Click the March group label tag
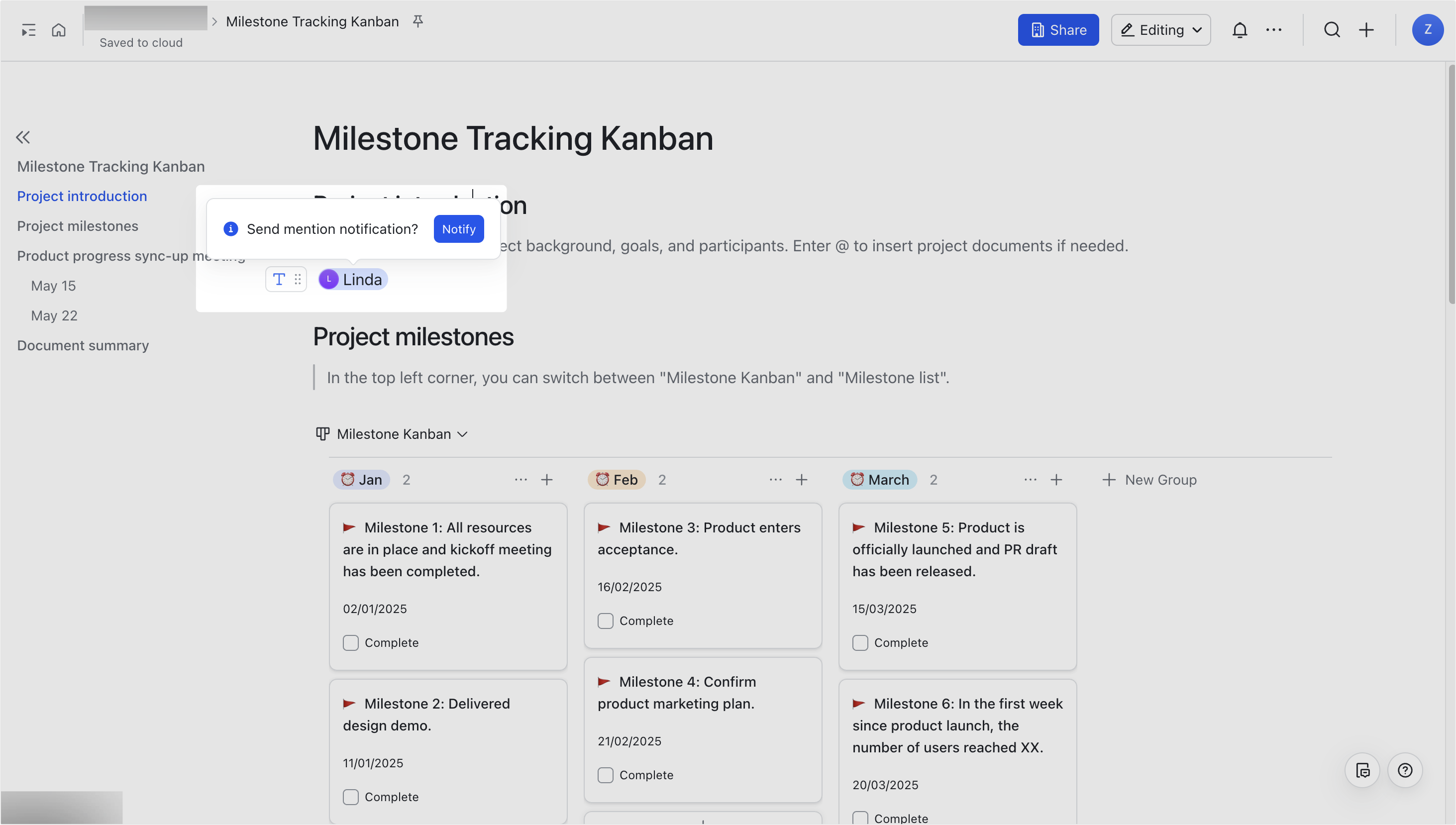The height and width of the screenshot is (825, 1456). pos(880,480)
